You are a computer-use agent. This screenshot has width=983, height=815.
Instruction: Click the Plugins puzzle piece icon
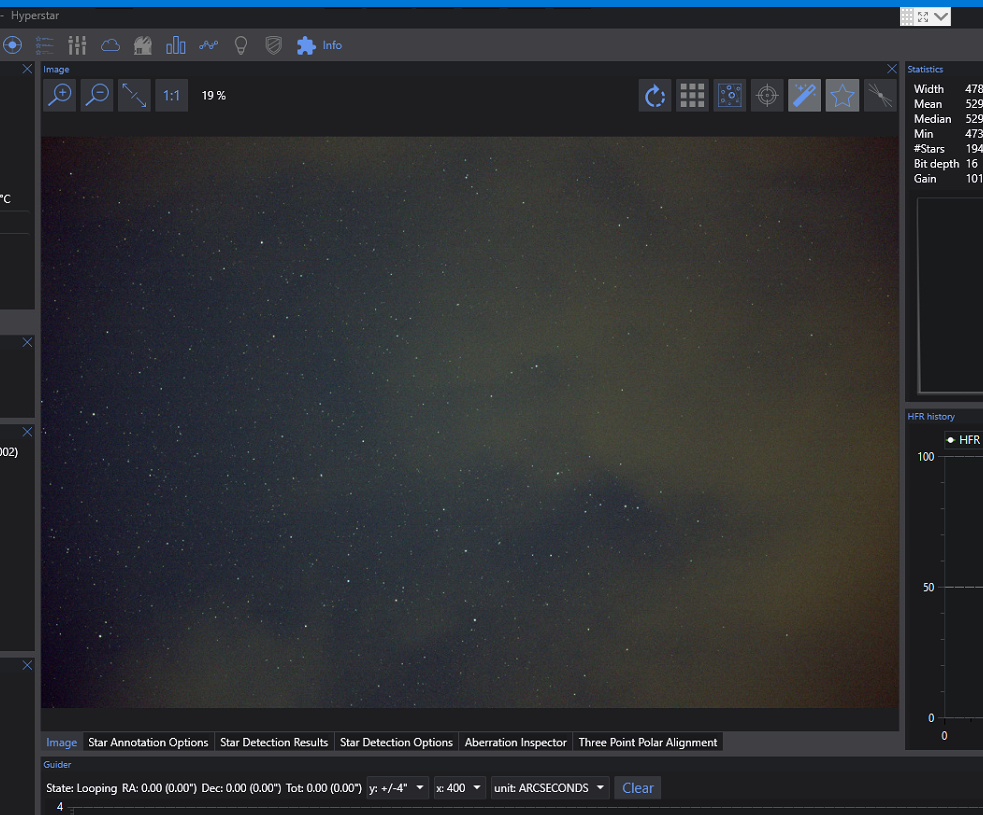click(x=305, y=45)
